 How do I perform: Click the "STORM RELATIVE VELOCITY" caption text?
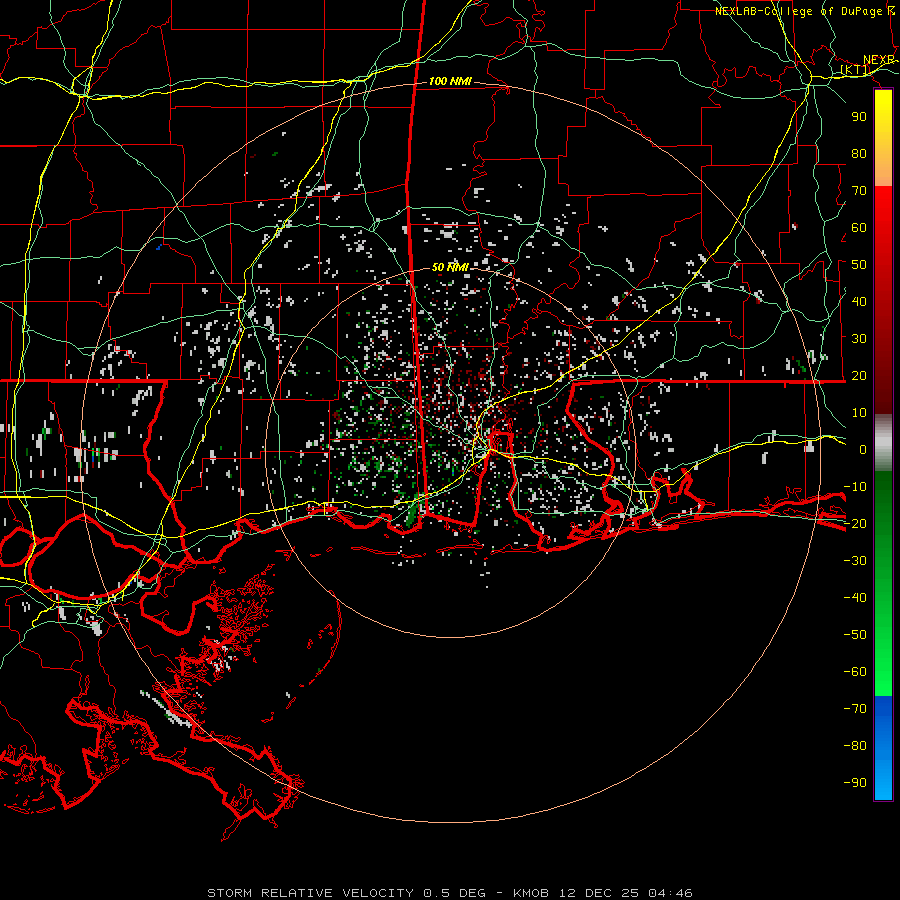310,893
